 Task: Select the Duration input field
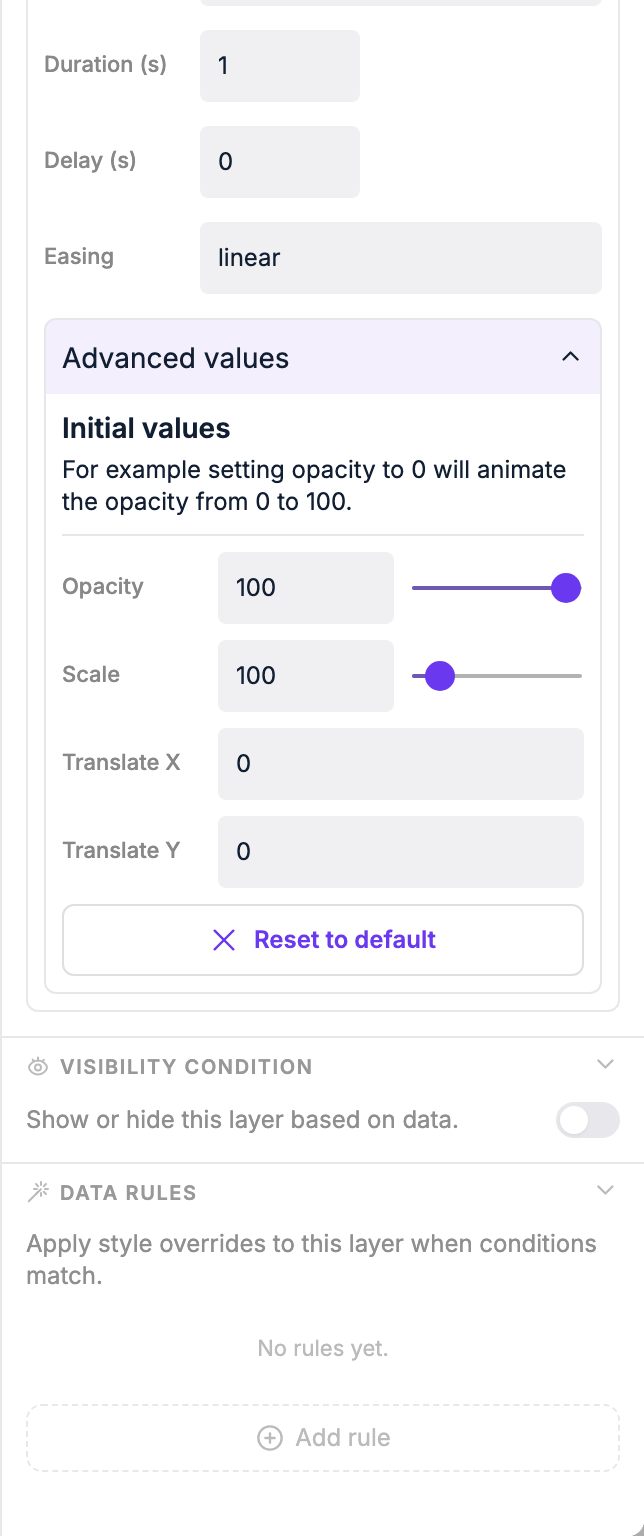point(279,66)
